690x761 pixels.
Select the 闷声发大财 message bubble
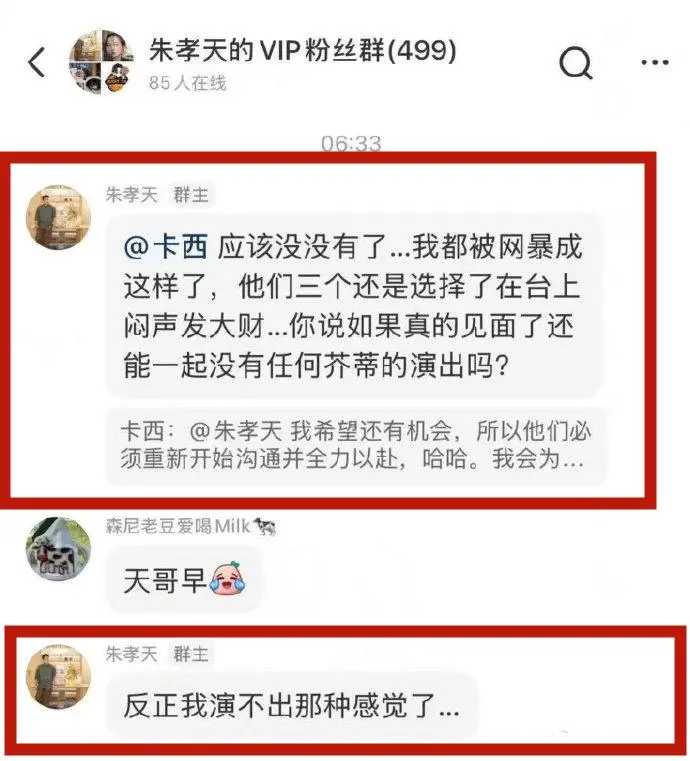(x=354, y=306)
